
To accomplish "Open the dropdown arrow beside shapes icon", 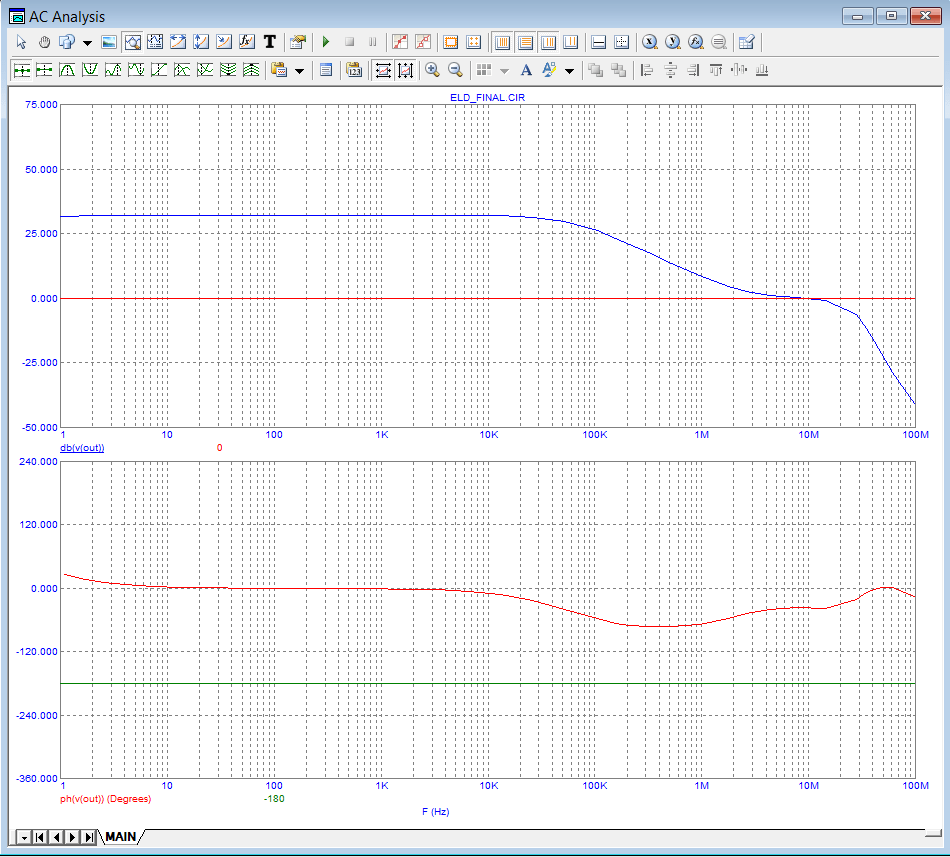I will (x=87, y=42).
